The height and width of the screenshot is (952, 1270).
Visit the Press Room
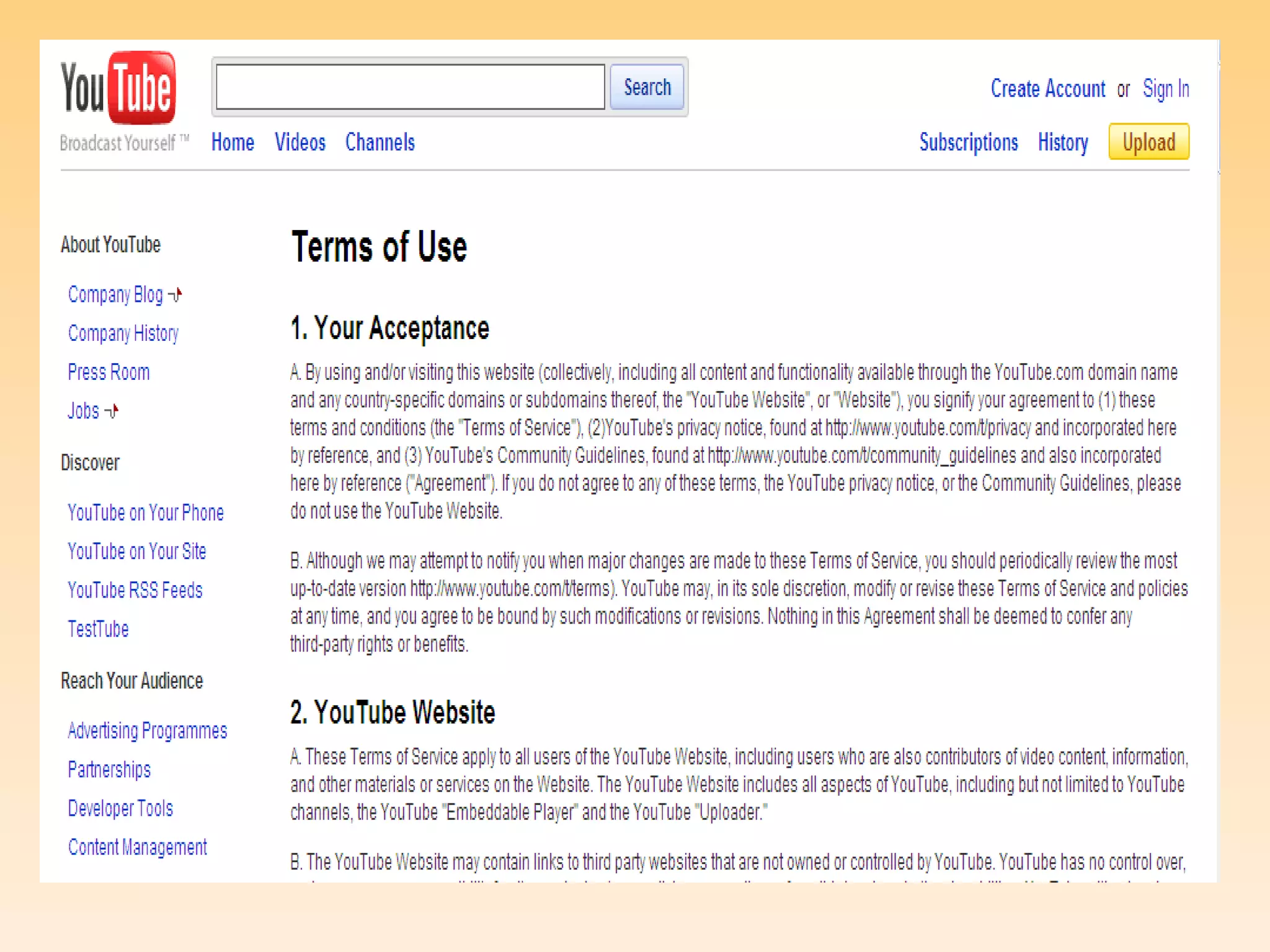tap(109, 372)
